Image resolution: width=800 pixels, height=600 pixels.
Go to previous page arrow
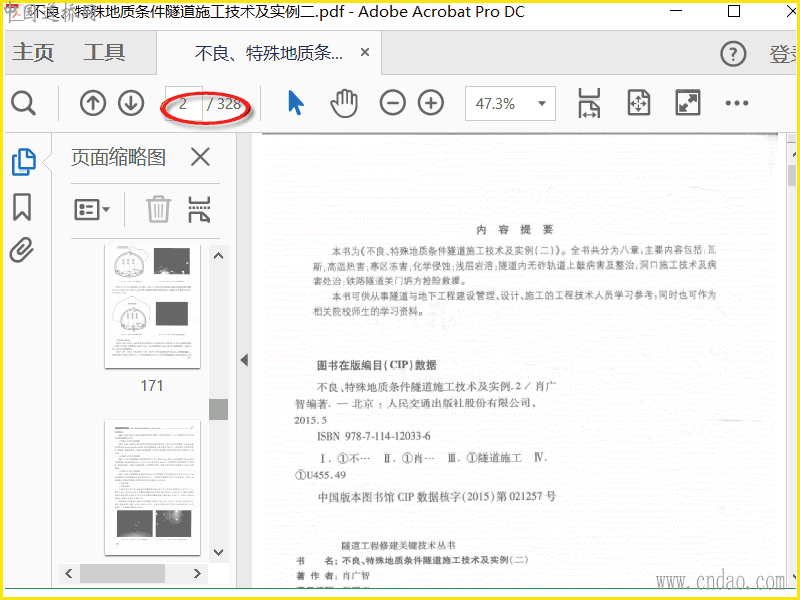[92, 104]
